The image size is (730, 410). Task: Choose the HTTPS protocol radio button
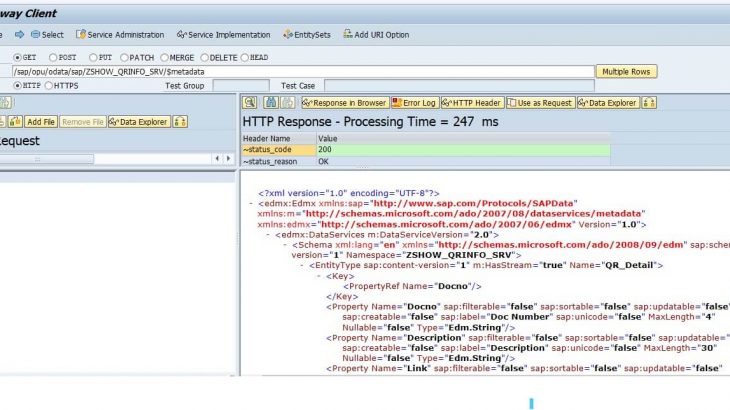pyautogui.click(x=49, y=85)
